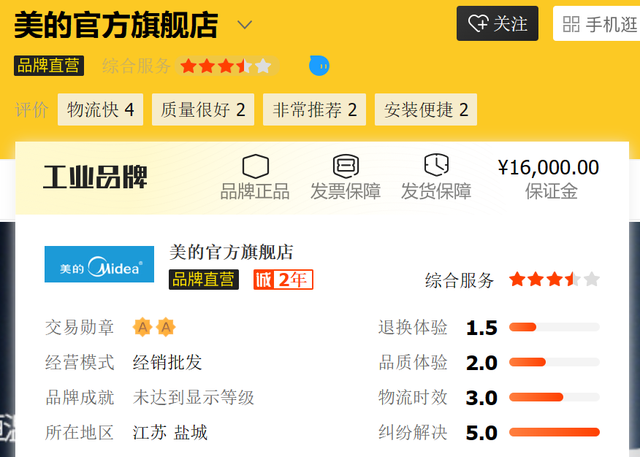Image resolution: width=640 pixels, height=457 pixels.
Task: Click the 品牌直营 badge in the shop card
Action: point(204,280)
